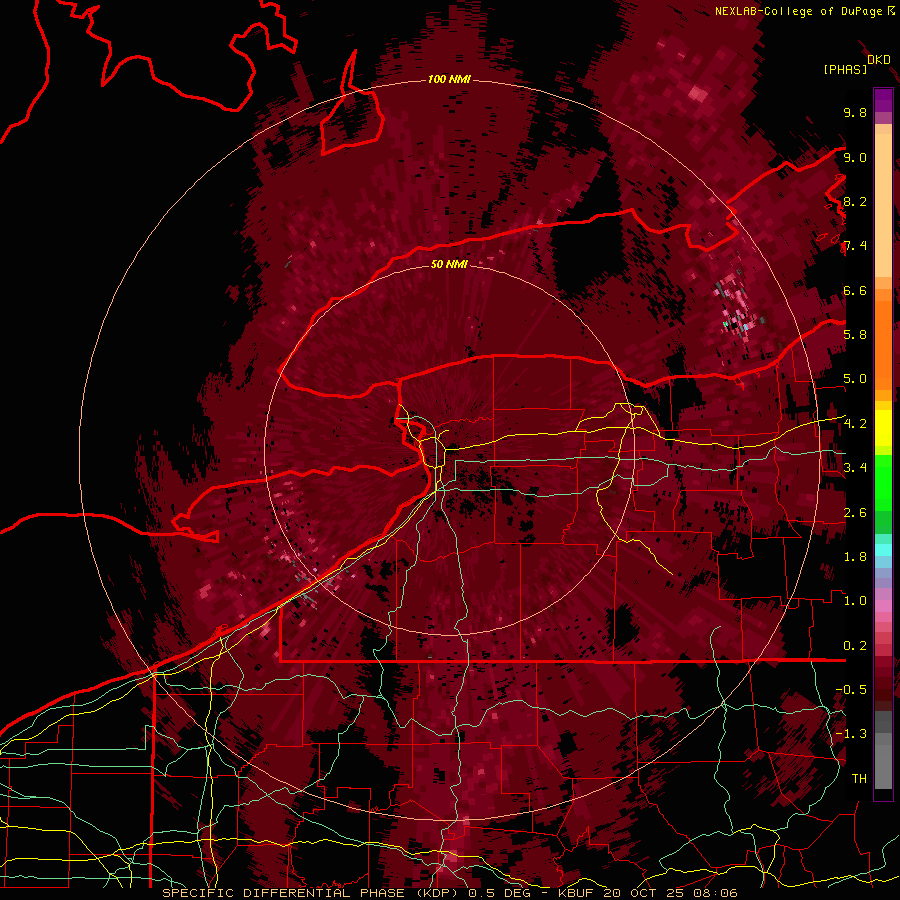Pick the dark orange band on the color scale
The height and width of the screenshot is (900, 900).
tap(883, 344)
